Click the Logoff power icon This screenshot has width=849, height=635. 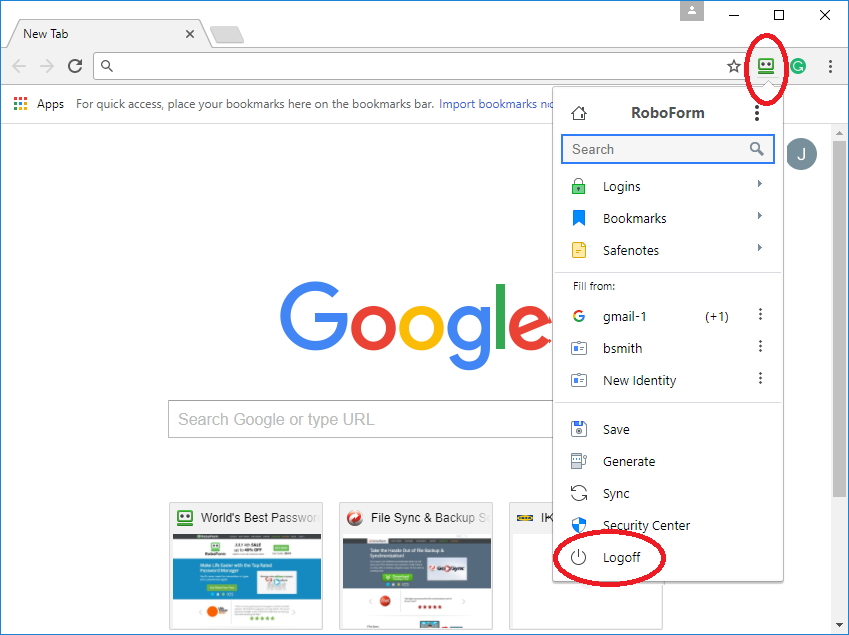(580, 558)
